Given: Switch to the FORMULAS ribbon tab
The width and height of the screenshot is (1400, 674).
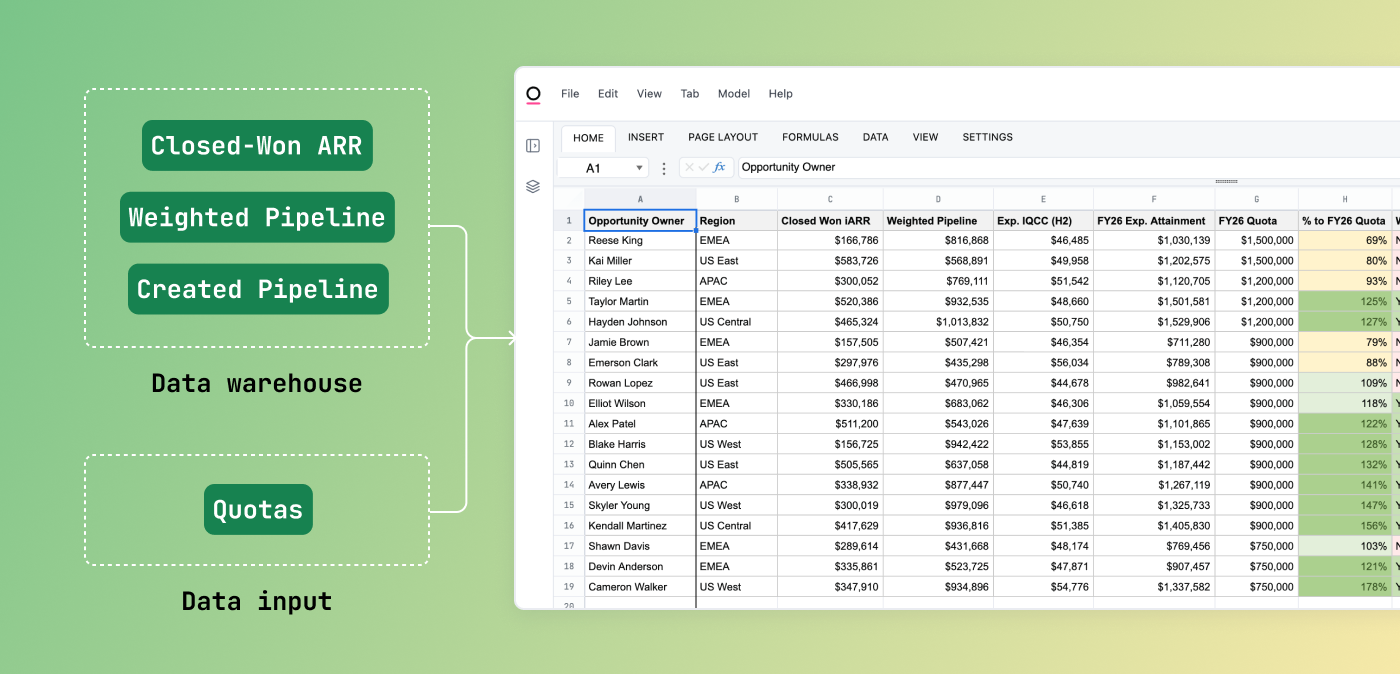Looking at the screenshot, I should pos(810,137).
